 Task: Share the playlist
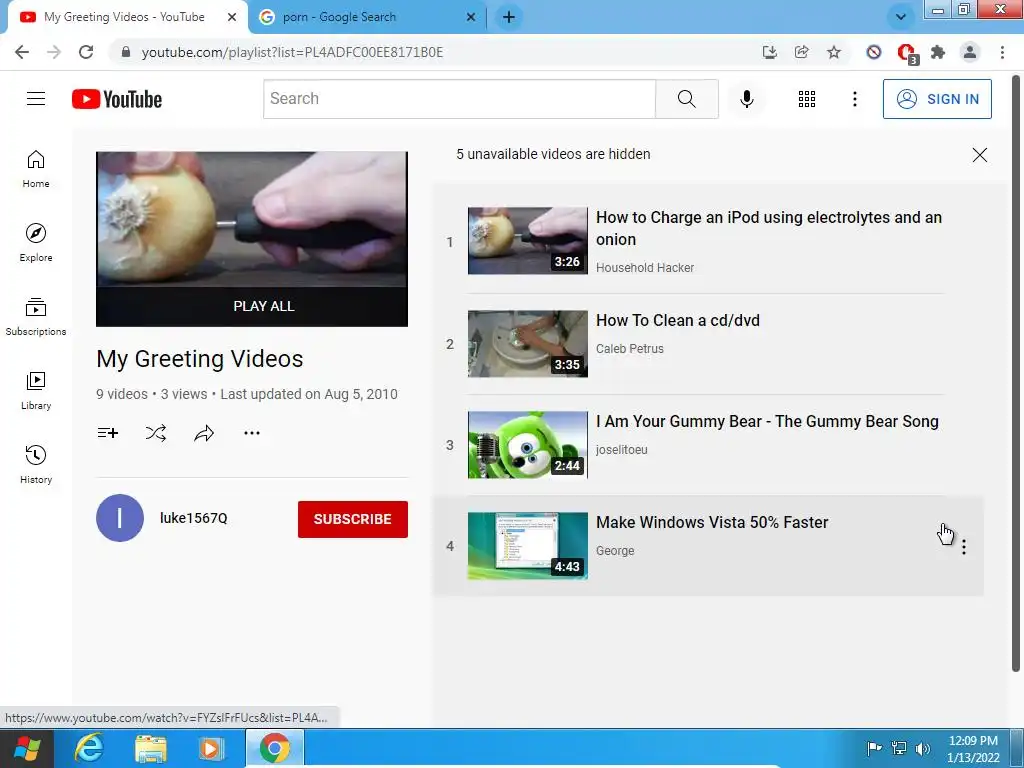(x=204, y=433)
